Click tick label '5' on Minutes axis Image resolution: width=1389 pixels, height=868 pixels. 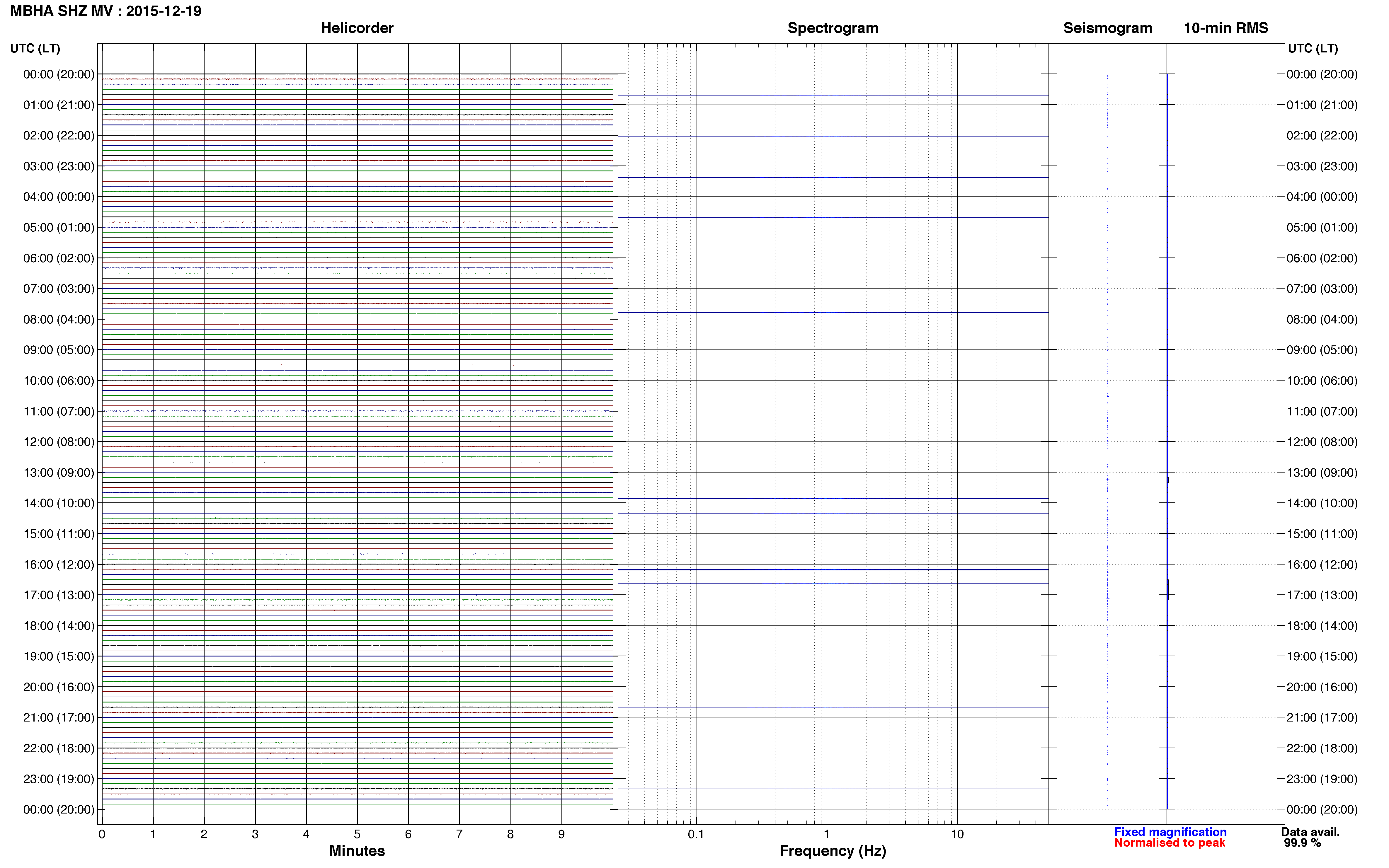(357, 834)
